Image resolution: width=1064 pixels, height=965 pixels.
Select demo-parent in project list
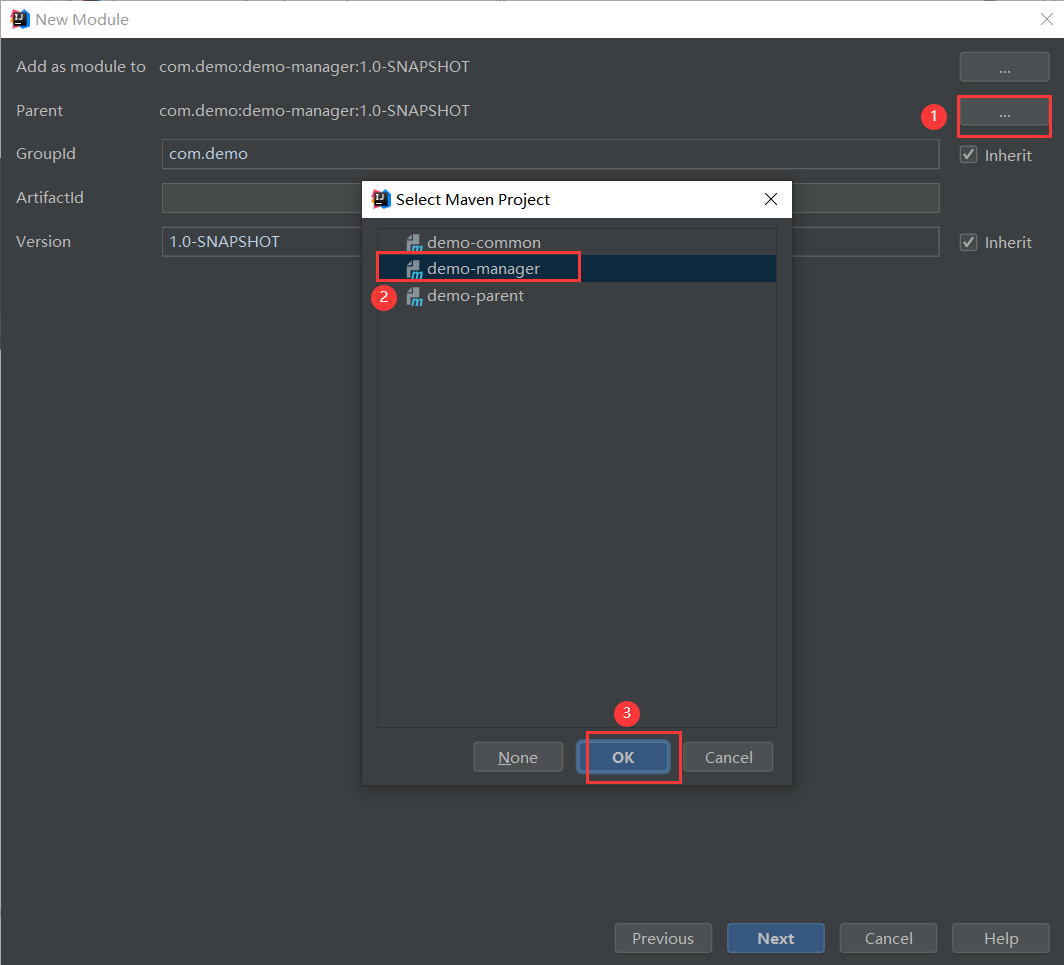coord(577,296)
